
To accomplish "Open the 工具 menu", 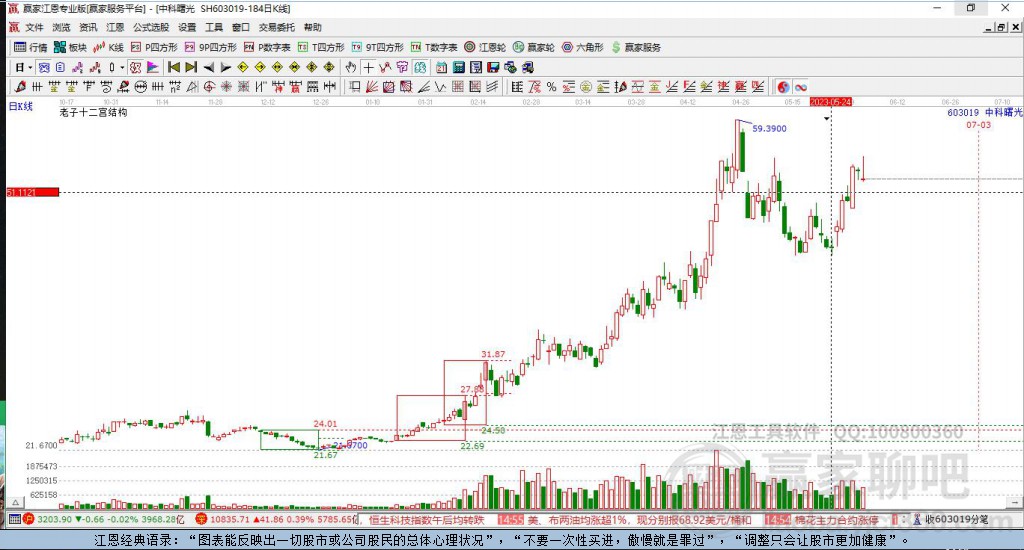I will click(x=214, y=27).
